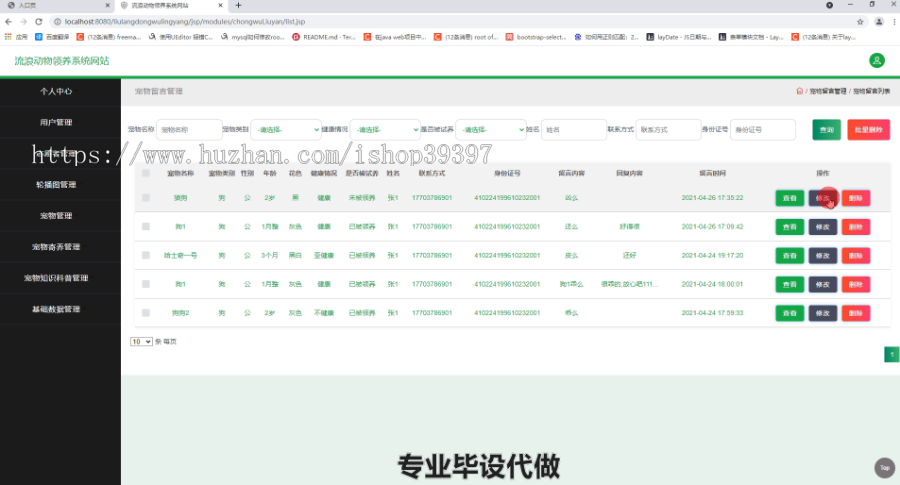Click page number 1 in pagination
Viewport: 900px width, 485px height.
[x=891, y=355]
